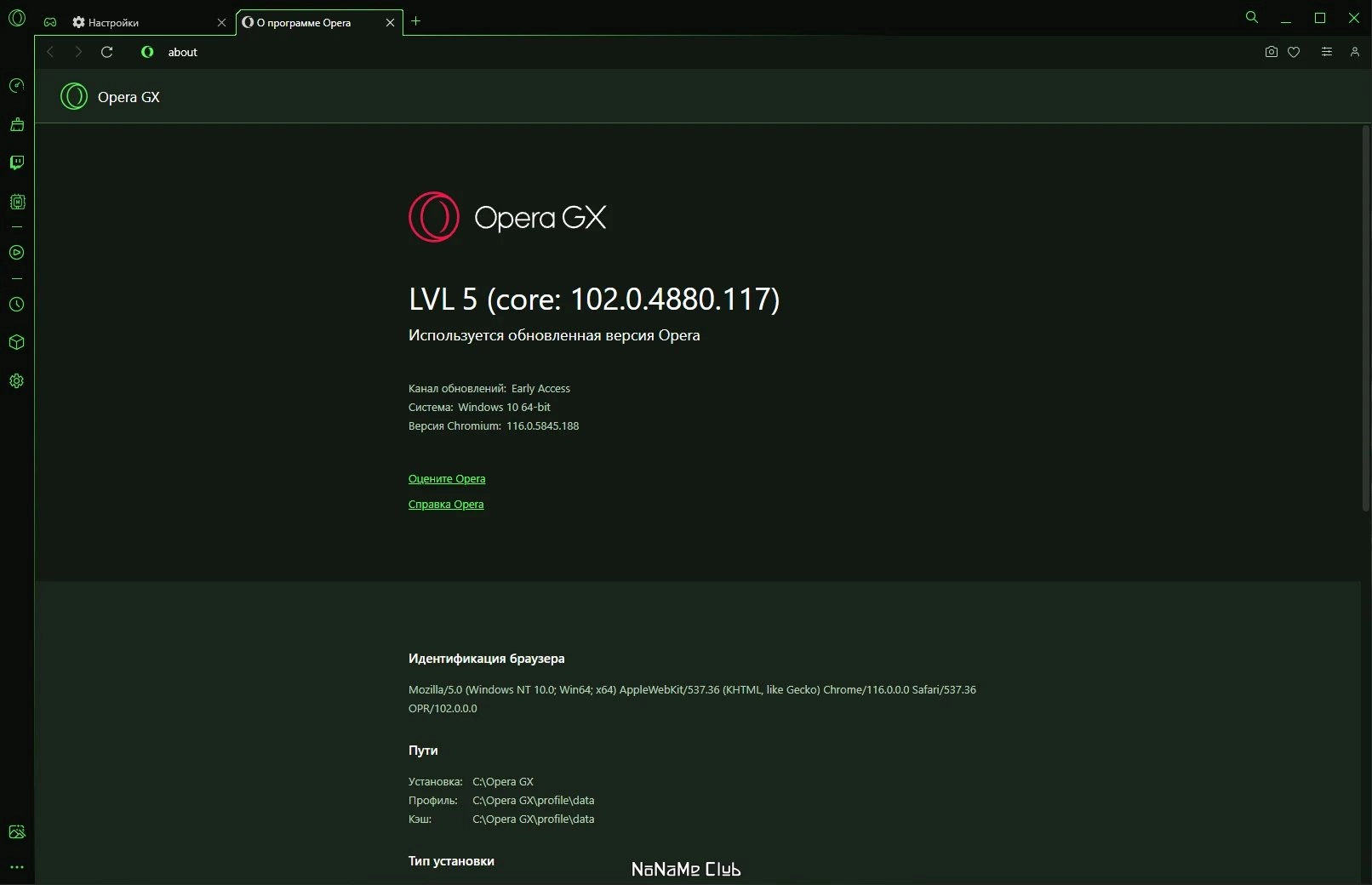
Task: Click the Кэш path value
Action: [x=533, y=819]
